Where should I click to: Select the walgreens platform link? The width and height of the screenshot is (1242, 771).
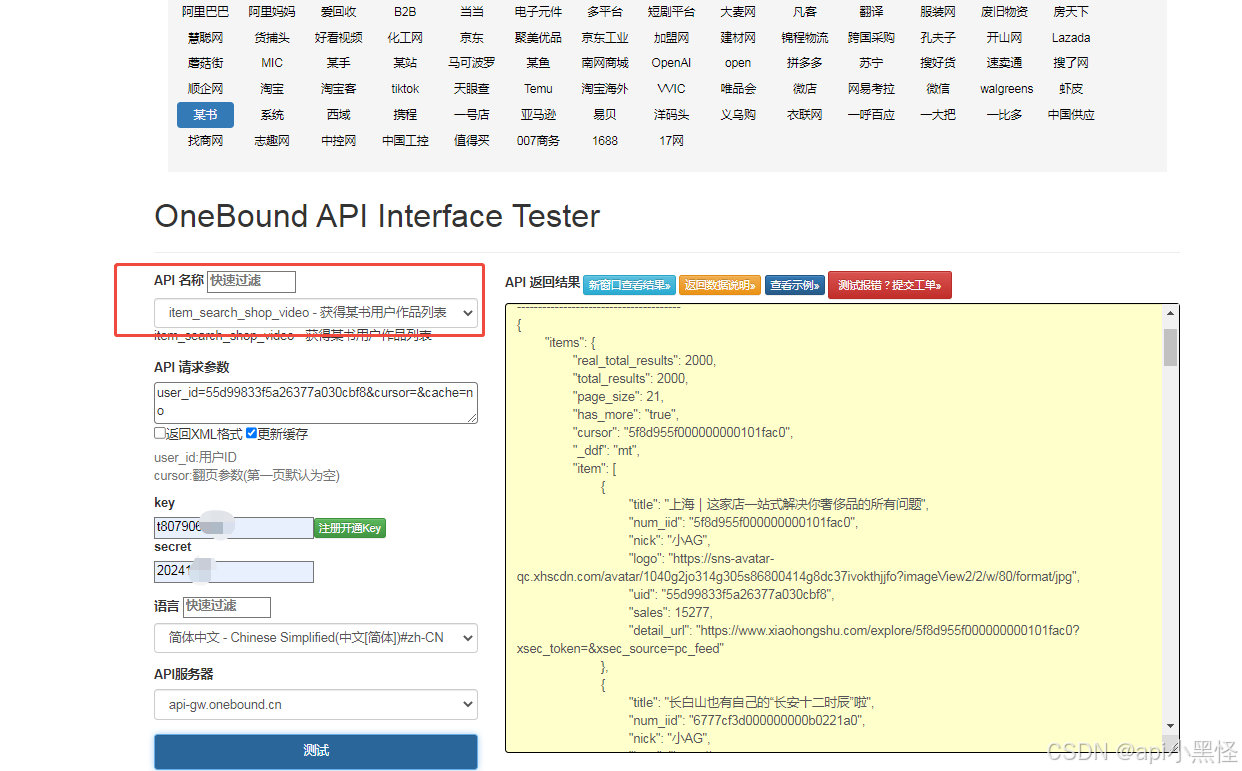[x=1007, y=89]
